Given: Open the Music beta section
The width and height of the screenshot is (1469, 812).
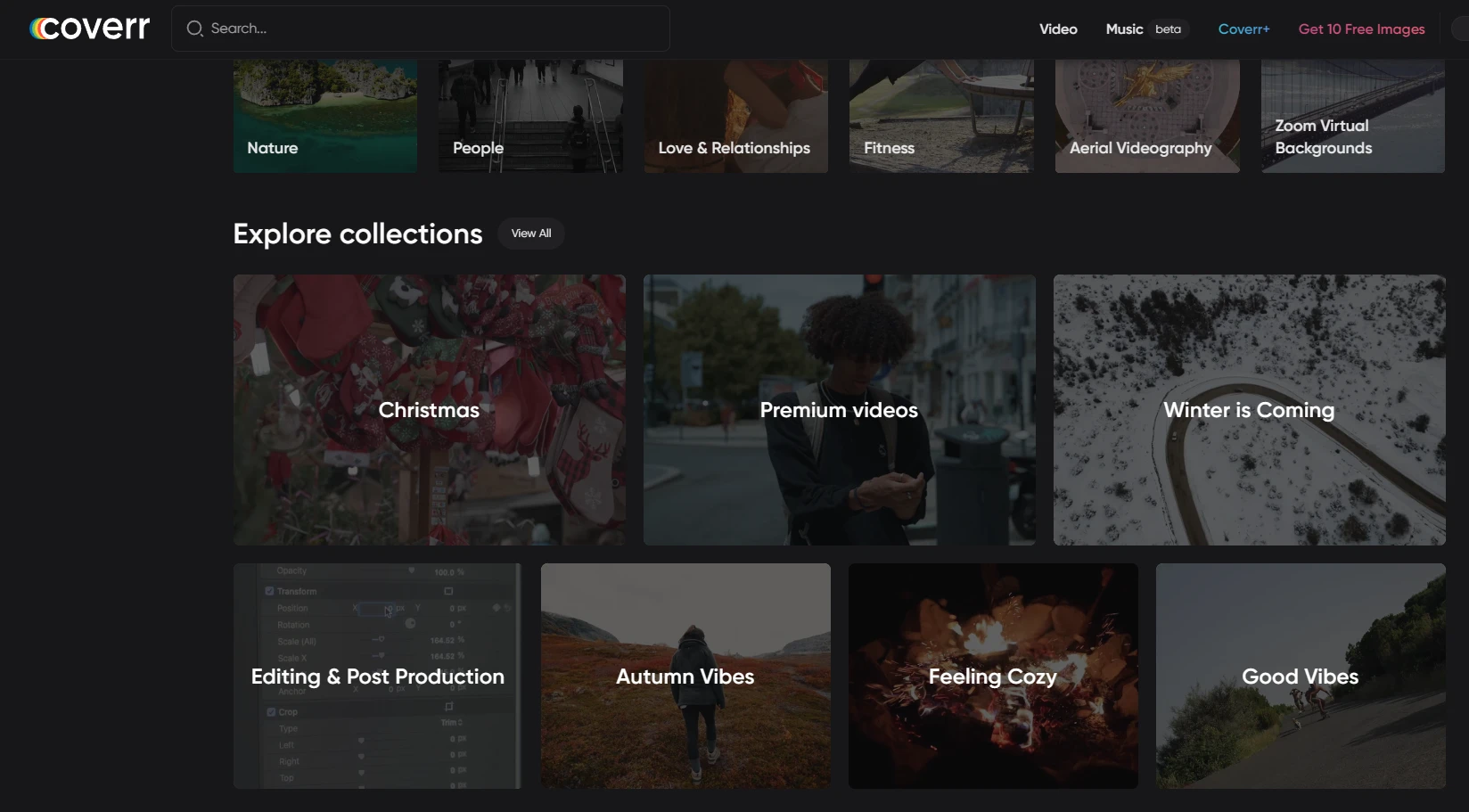Looking at the screenshot, I should [1147, 29].
